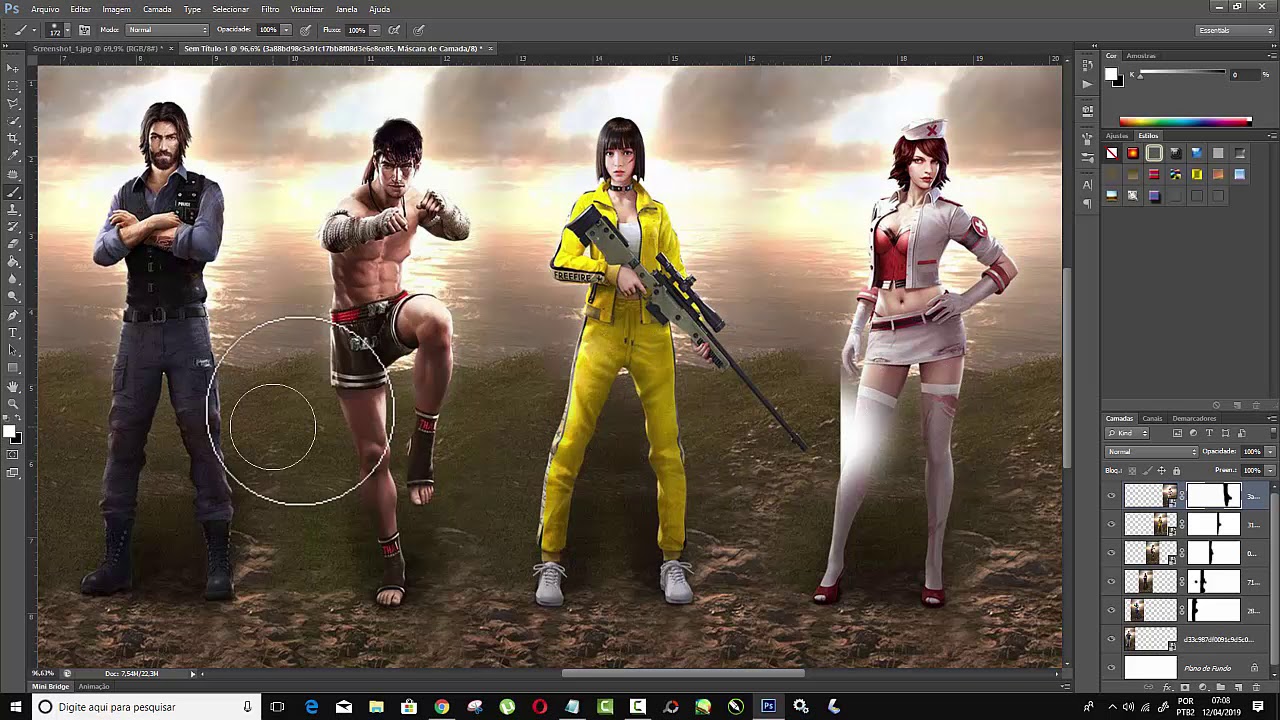Viewport: 1280px width, 720px height.
Task: Enable airbrush mode icon next to Fluxo
Action: (394, 30)
